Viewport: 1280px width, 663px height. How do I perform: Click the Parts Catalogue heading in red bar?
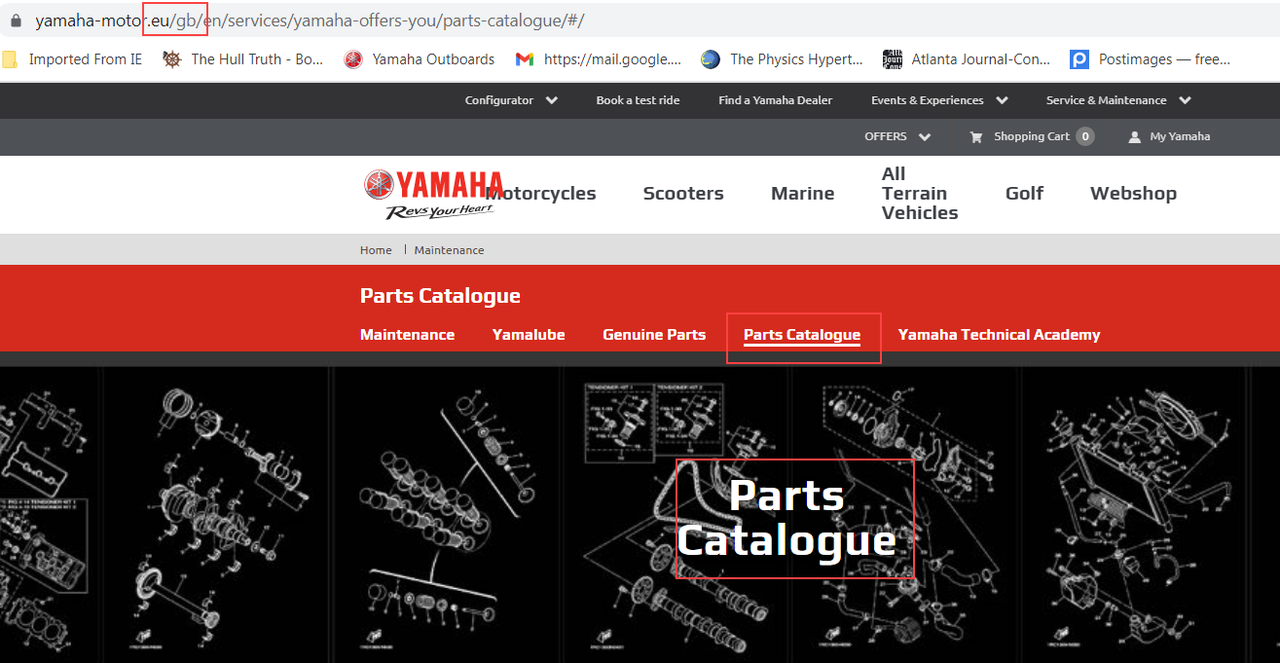pos(440,296)
